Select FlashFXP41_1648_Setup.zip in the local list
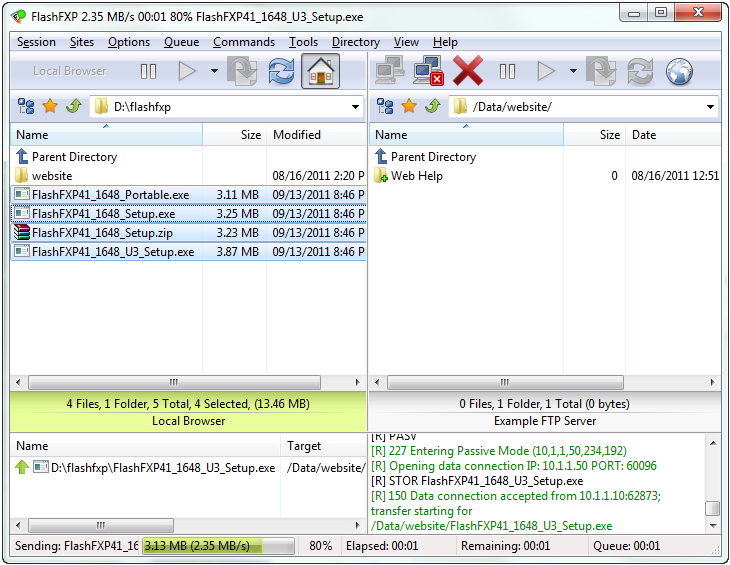730x565 pixels. (x=102, y=233)
